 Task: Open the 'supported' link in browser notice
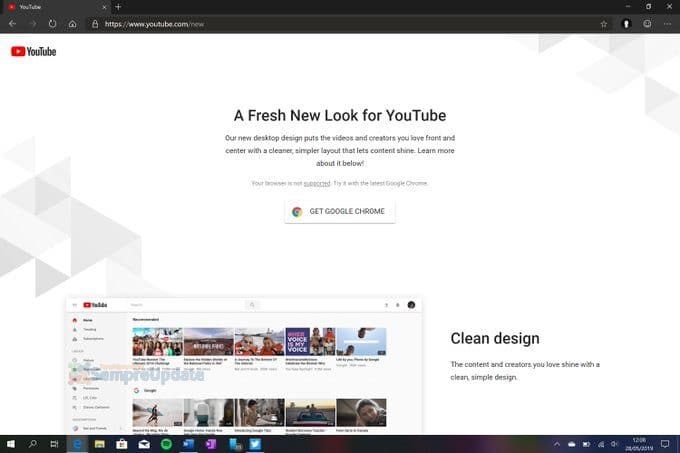(317, 183)
